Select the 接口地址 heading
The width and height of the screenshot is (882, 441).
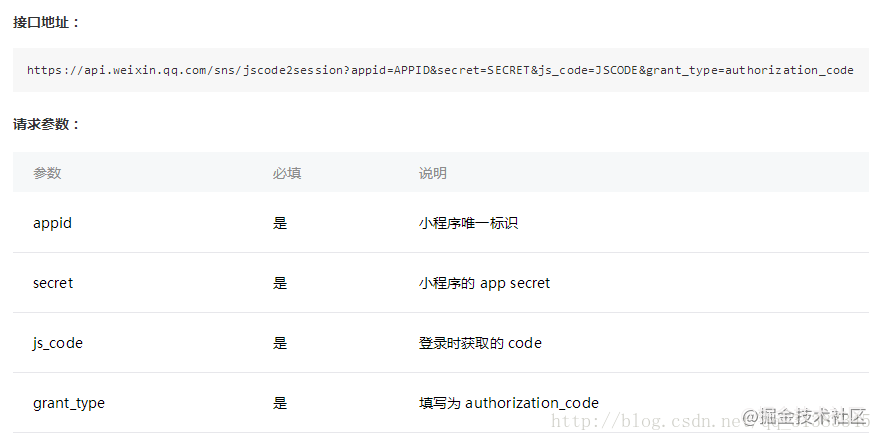[47, 22]
